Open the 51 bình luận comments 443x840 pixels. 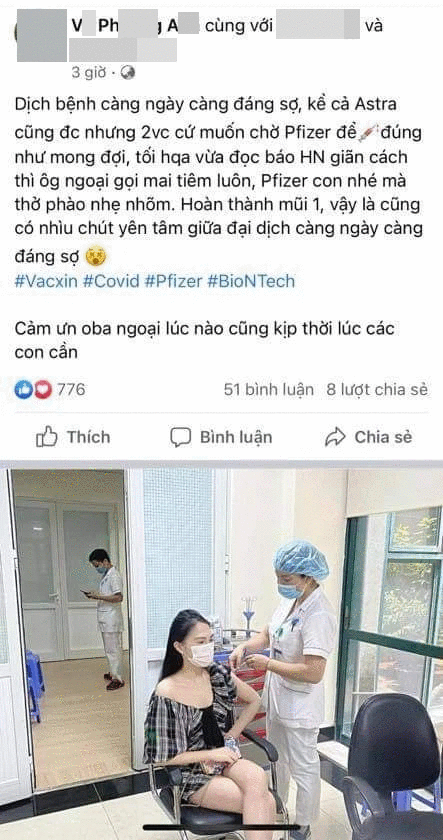[269, 390]
